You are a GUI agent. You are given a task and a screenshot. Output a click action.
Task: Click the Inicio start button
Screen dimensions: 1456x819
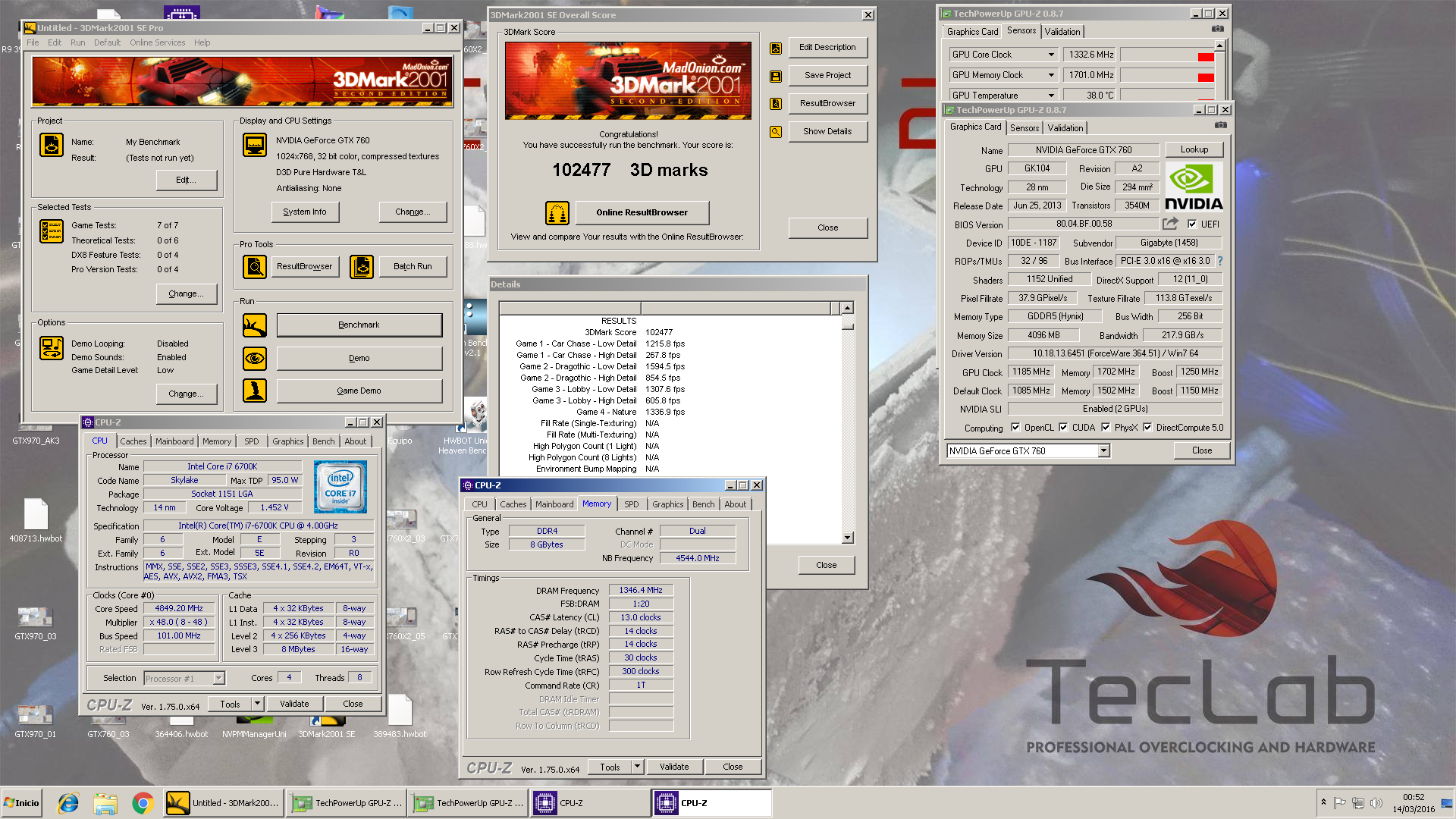click(x=21, y=803)
